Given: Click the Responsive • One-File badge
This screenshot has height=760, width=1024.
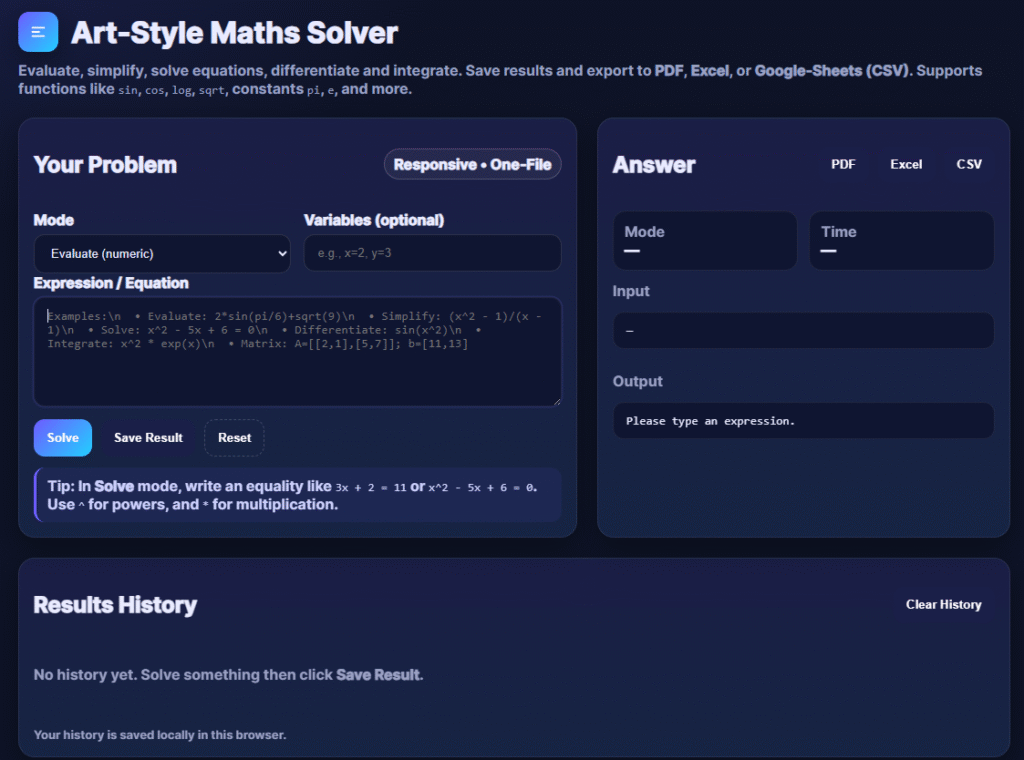Looking at the screenshot, I should [472, 165].
